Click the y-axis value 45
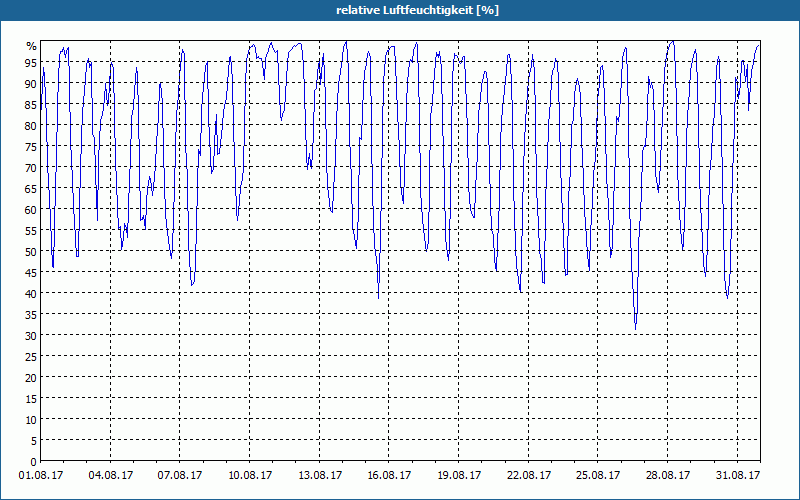Viewport: 800px width, 500px height. (31, 272)
